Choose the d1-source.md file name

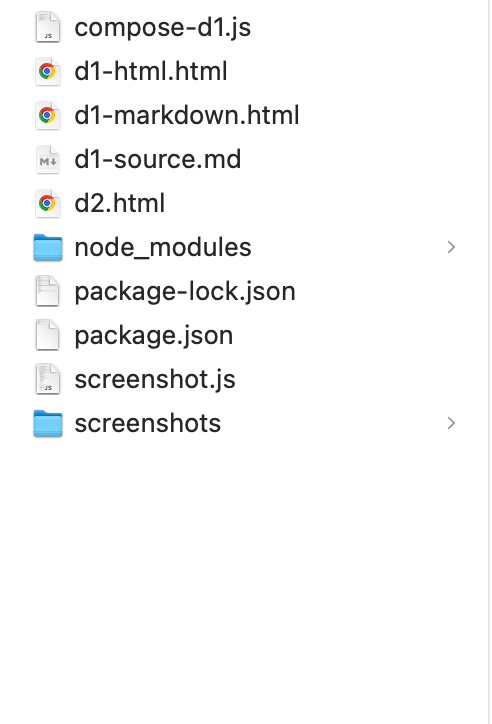point(158,159)
